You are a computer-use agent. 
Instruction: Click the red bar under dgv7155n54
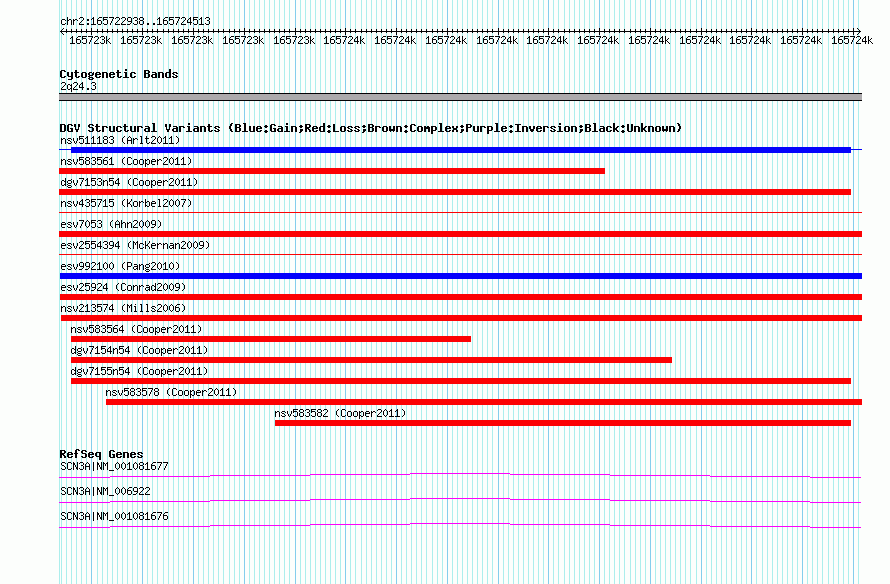461,381
